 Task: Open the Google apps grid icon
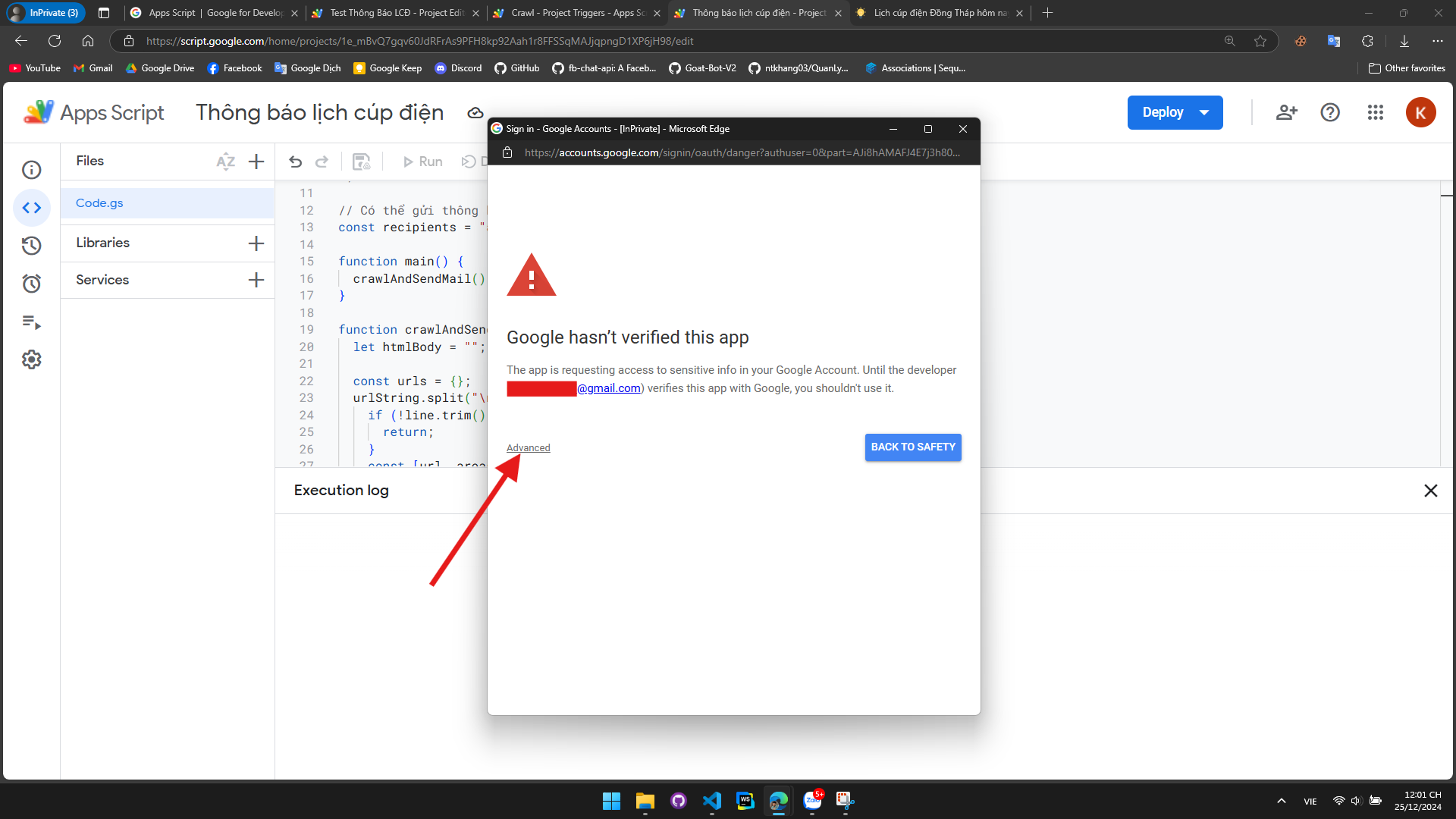1375,112
